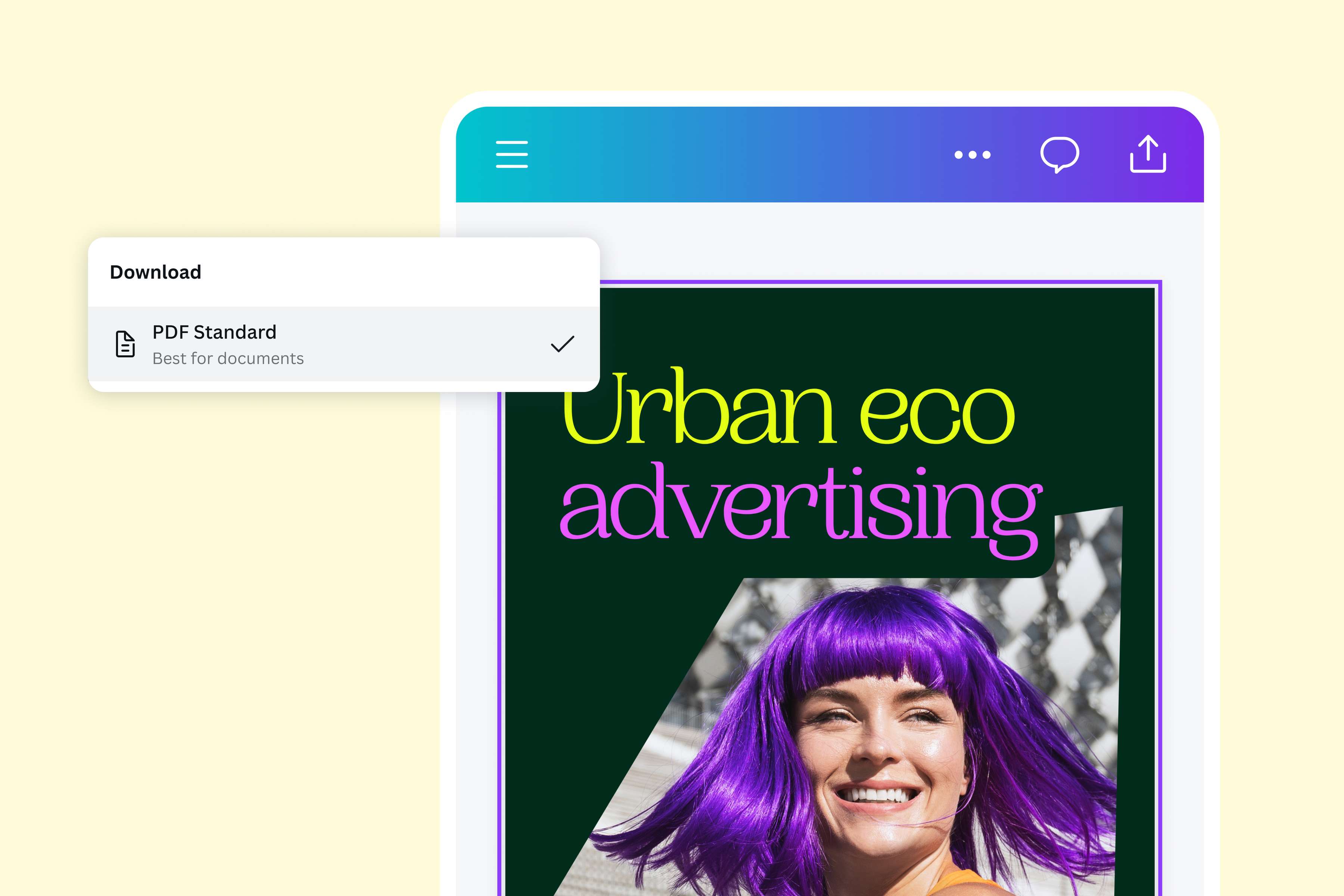Click the 'Best for documents' description

(x=228, y=358)
